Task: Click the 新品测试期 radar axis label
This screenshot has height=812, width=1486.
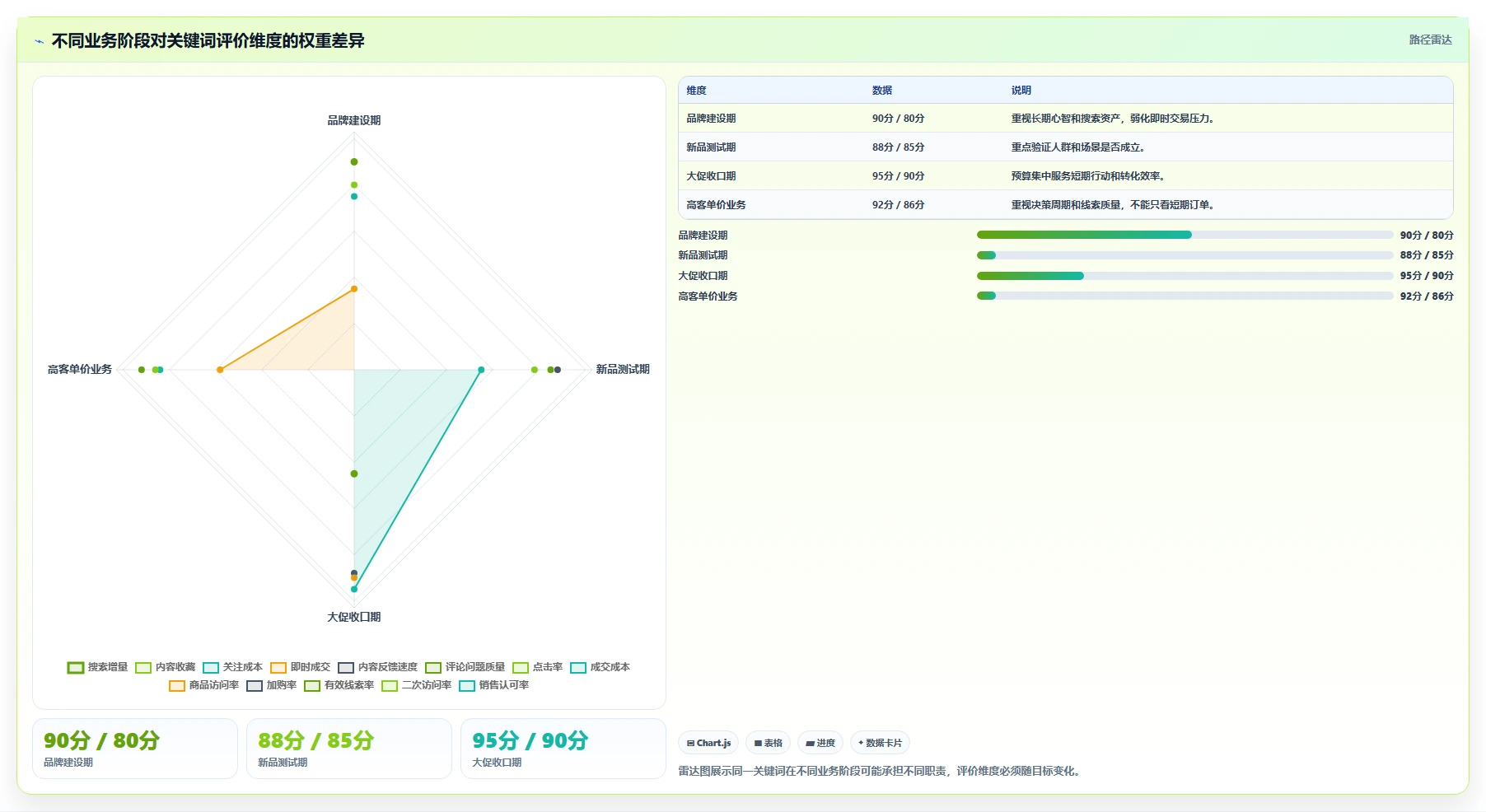Action: tap(623, 369)
